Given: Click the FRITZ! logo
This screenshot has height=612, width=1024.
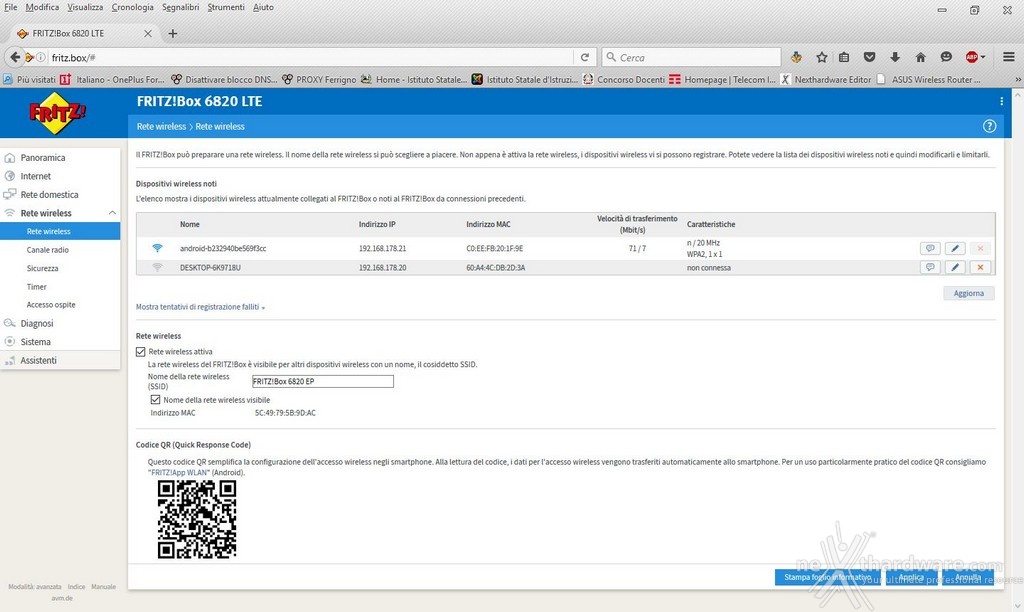Looking at the screenshot, I should point(57,112).
